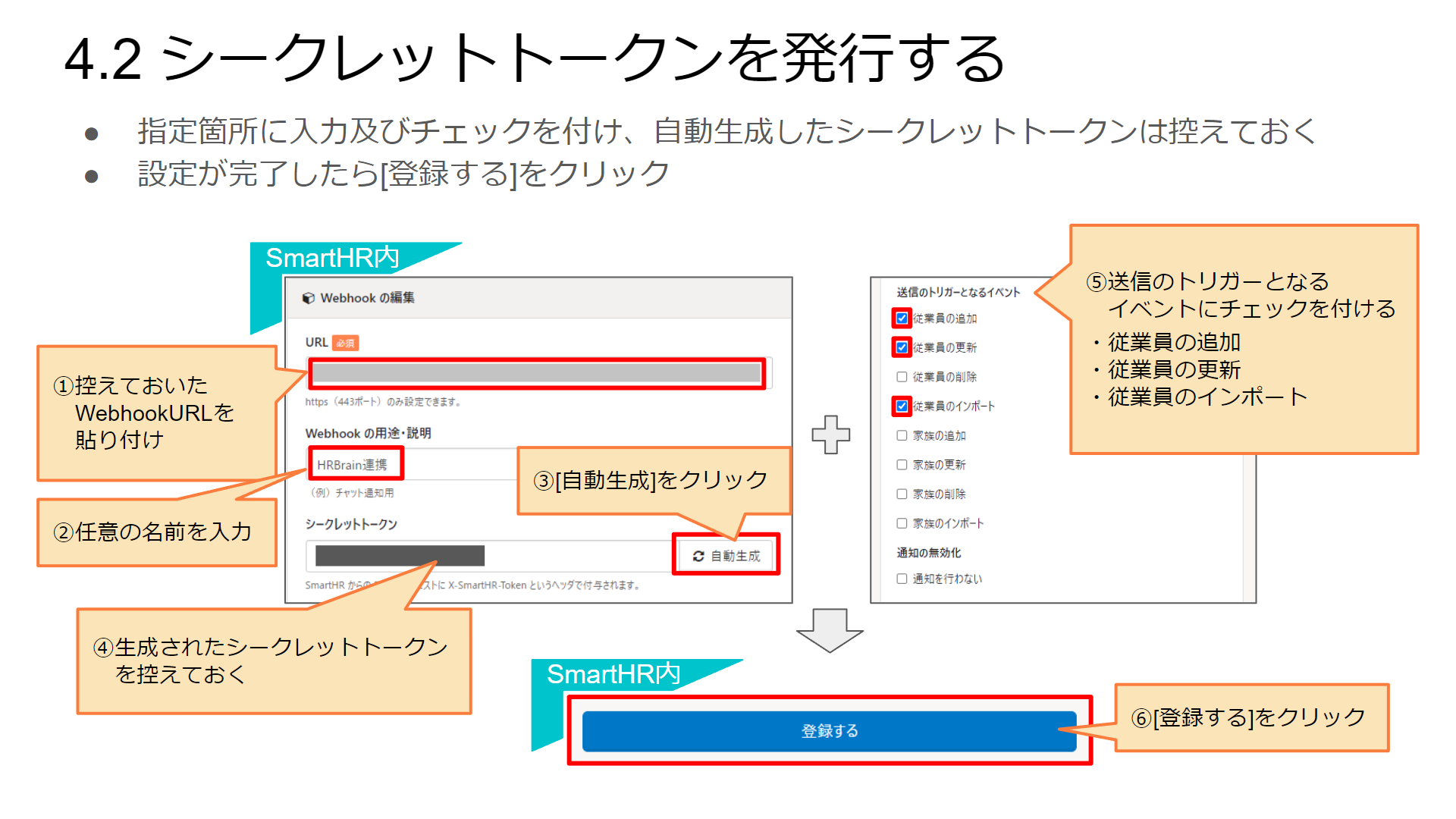
Task: Click the URL field label
Action: [316, 343]
